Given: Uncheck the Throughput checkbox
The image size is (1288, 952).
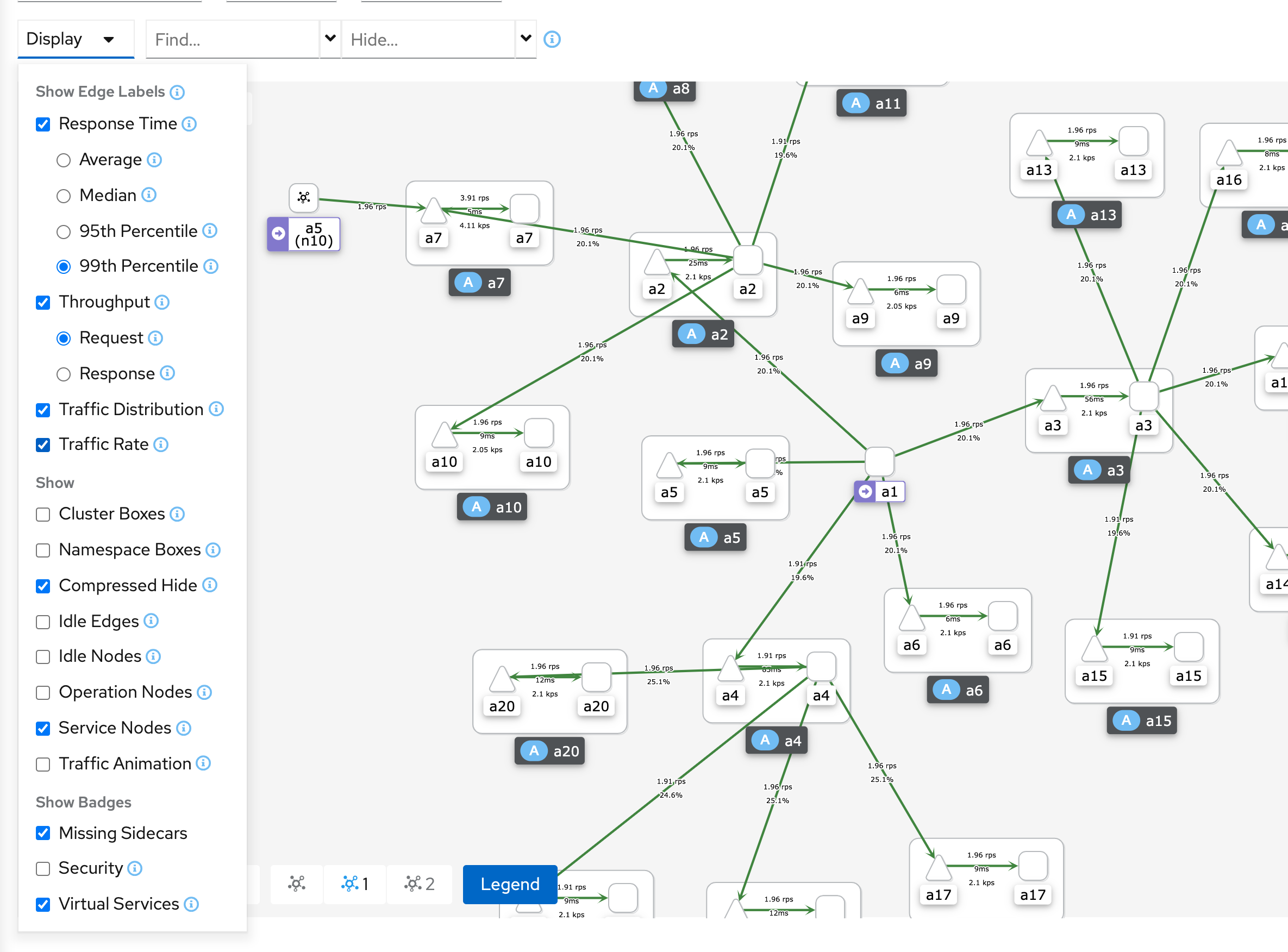Looking at the screenshot, I should coord(43,303).
